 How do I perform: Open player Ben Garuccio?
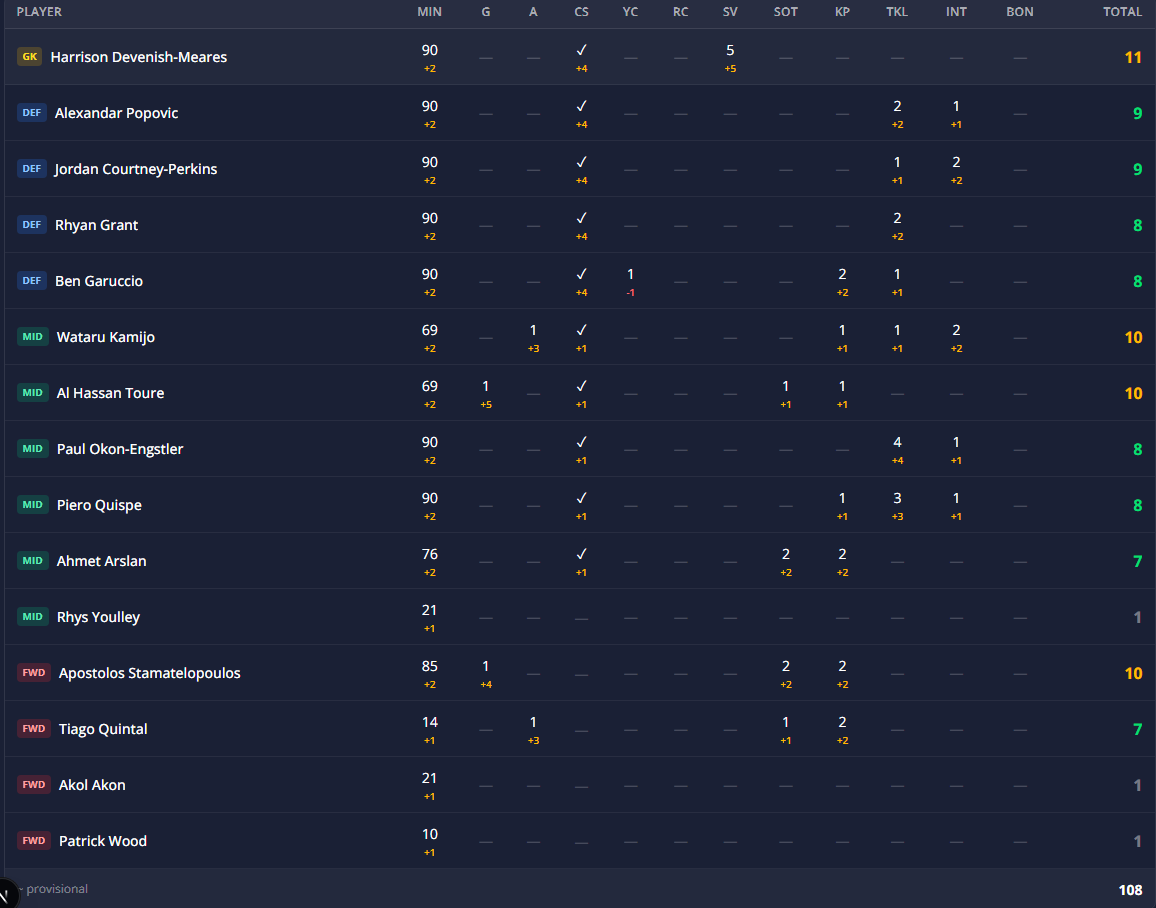[99, 281]
